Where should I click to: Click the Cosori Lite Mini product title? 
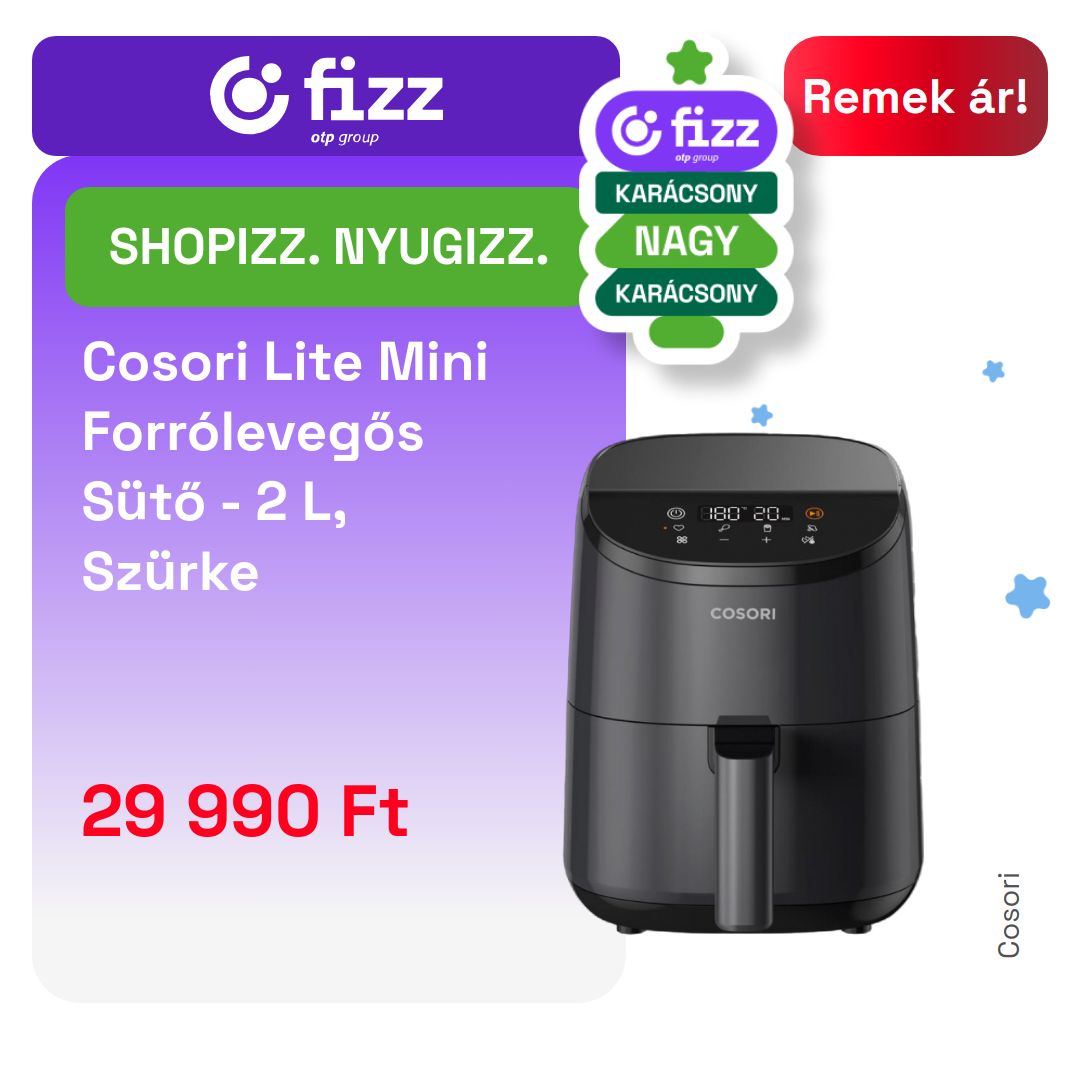pos(285,466)
